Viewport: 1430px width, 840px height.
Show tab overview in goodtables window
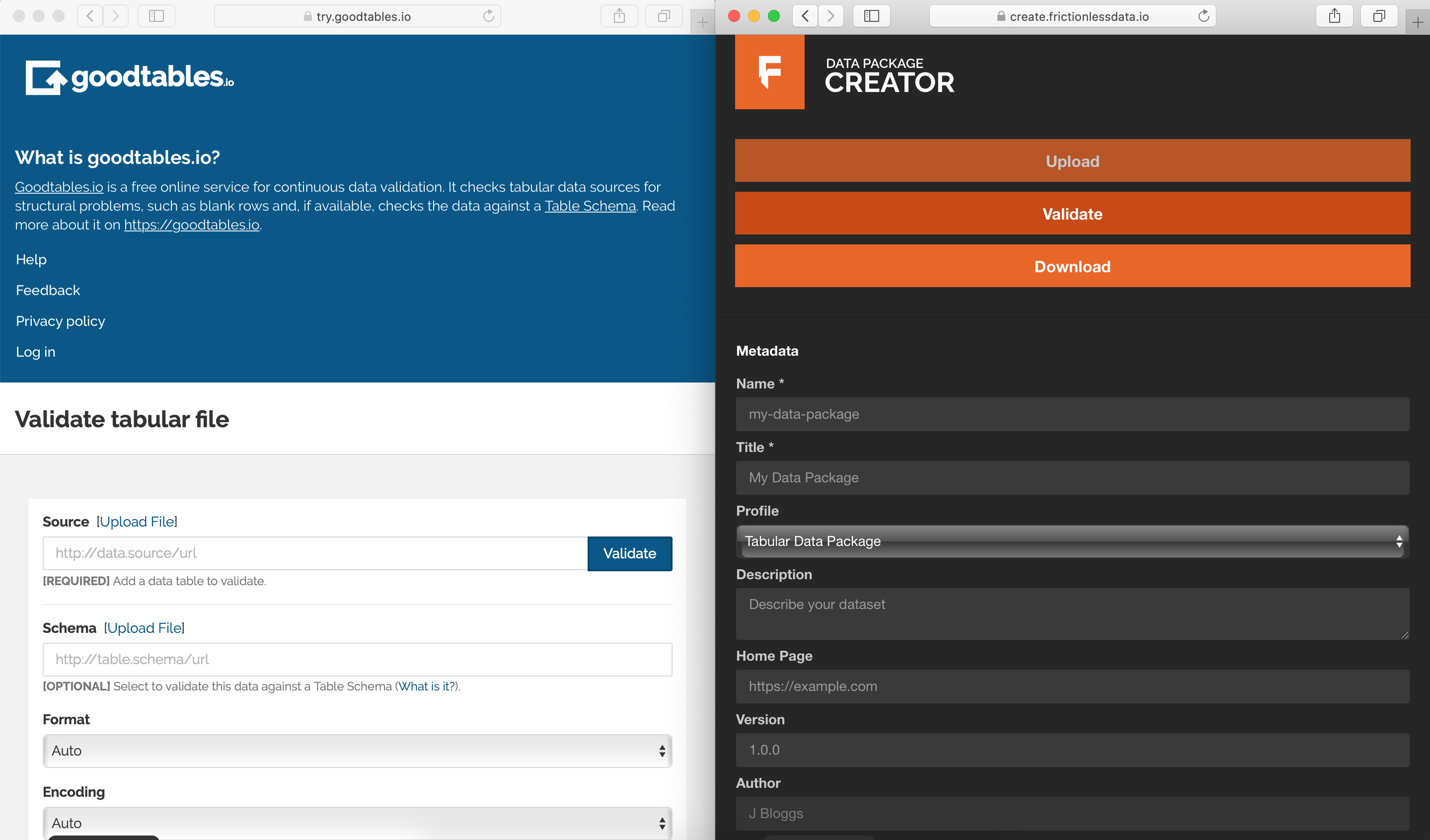(664, 16)
